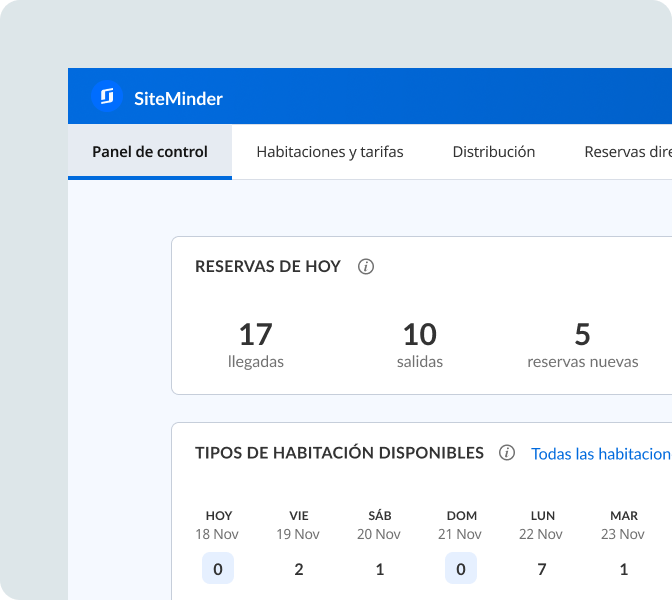
Task: Select availability 0 for DOM 21 Nov
Action: [x=461, y=569]
